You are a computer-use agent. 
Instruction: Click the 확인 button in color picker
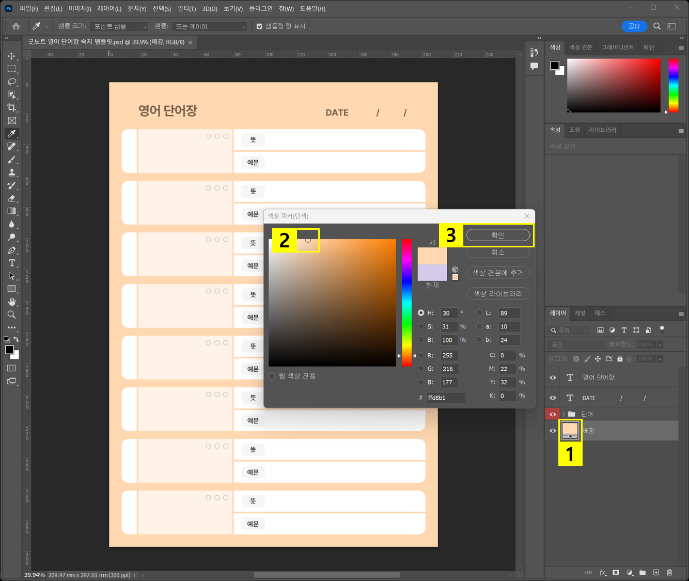click(x=498, y=235)
